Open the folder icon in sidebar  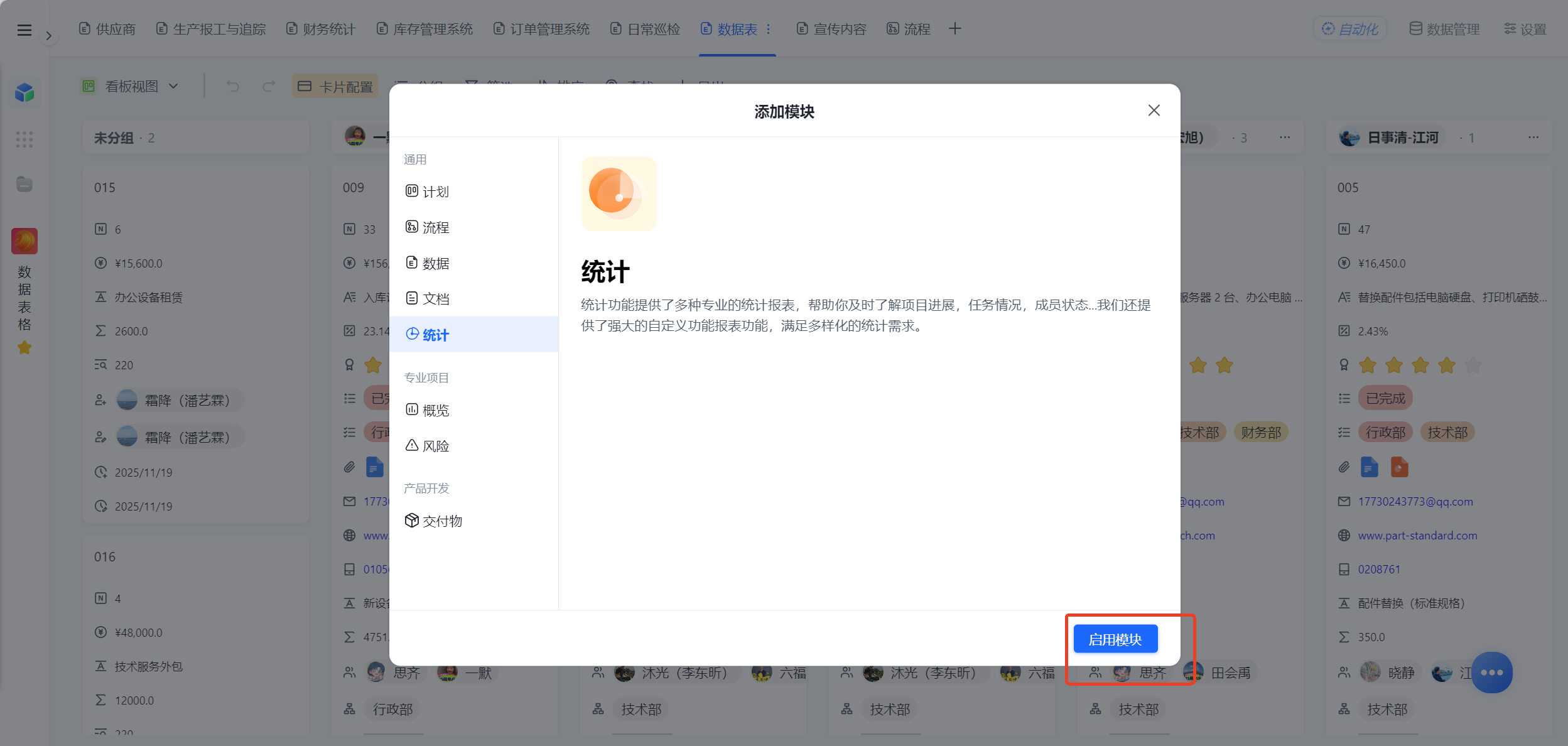pos(24,184)
